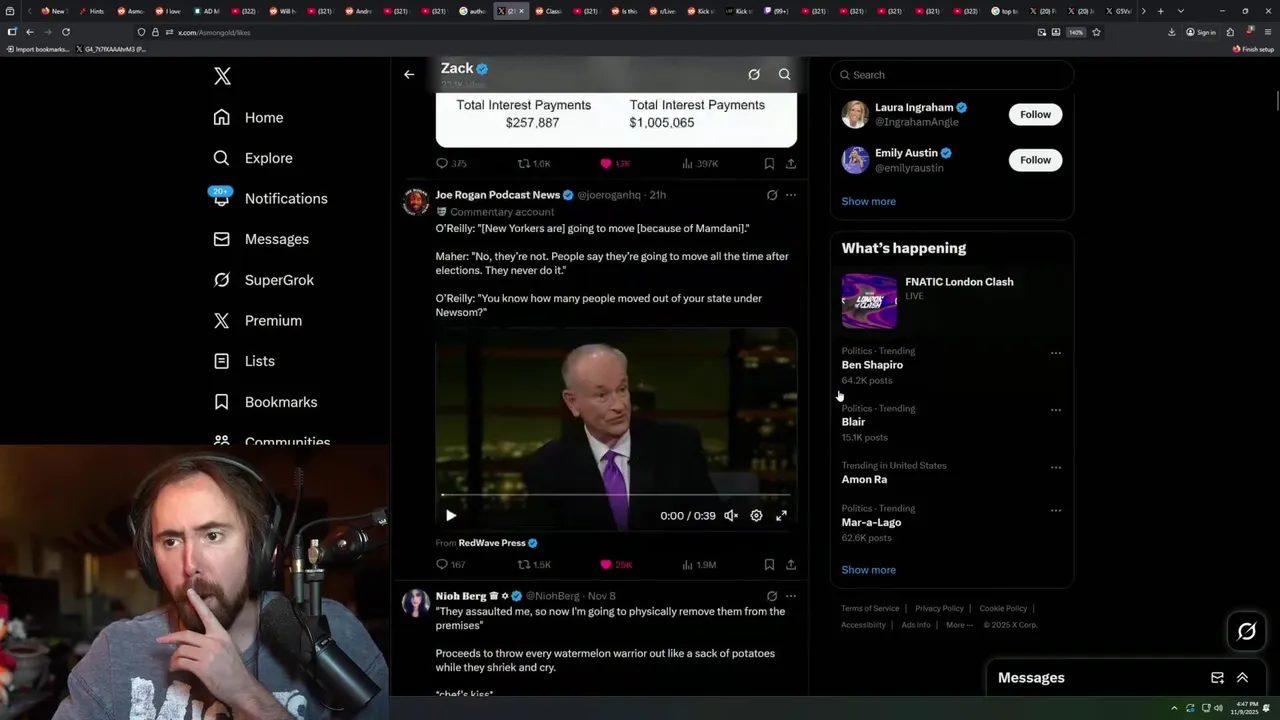This screenshot has height=720, width=1280.
Task: Open Terms of Service footer link
Action: coord(870,608)
